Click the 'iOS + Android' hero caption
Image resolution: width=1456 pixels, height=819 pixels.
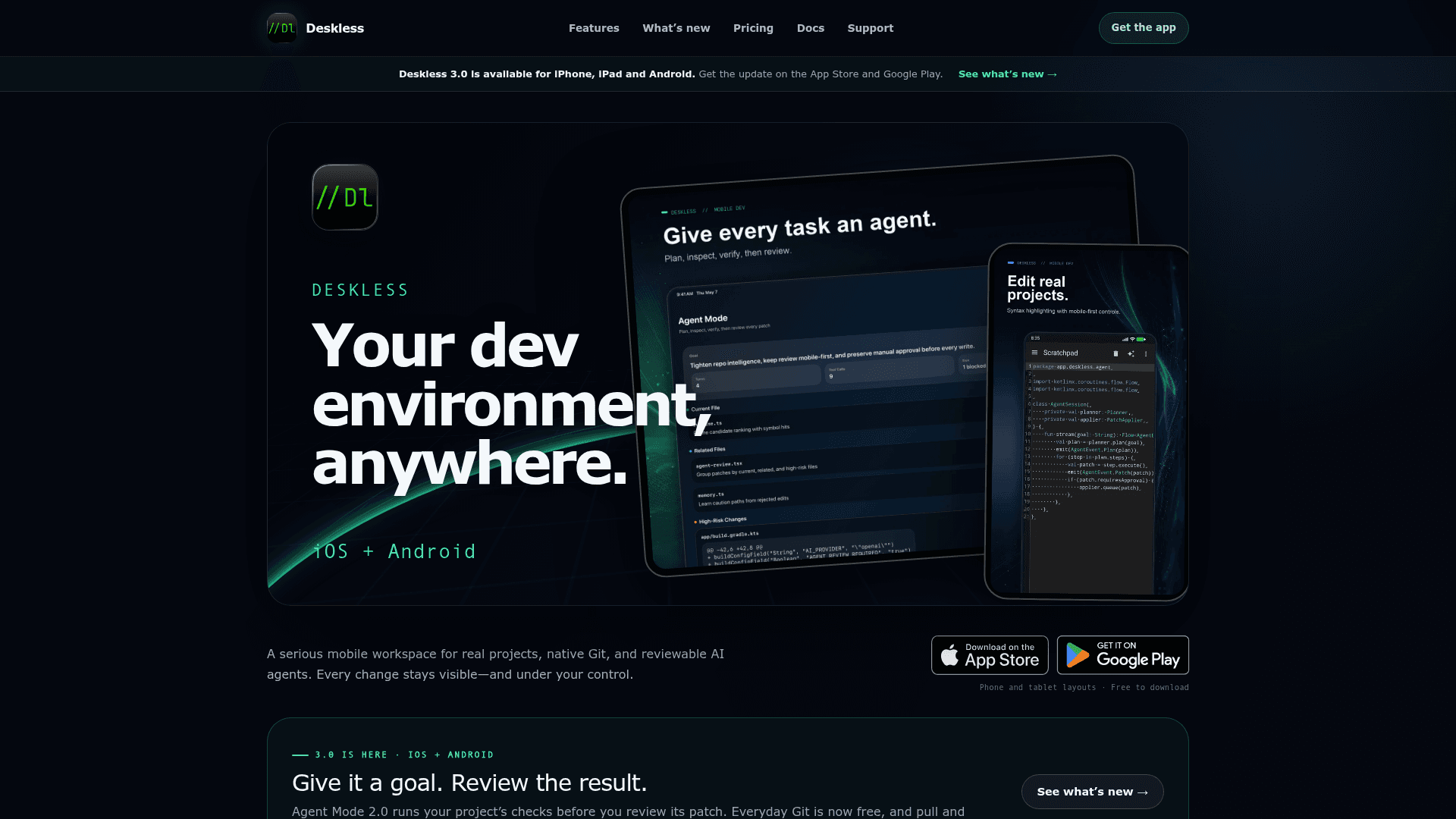click(395, 551)
